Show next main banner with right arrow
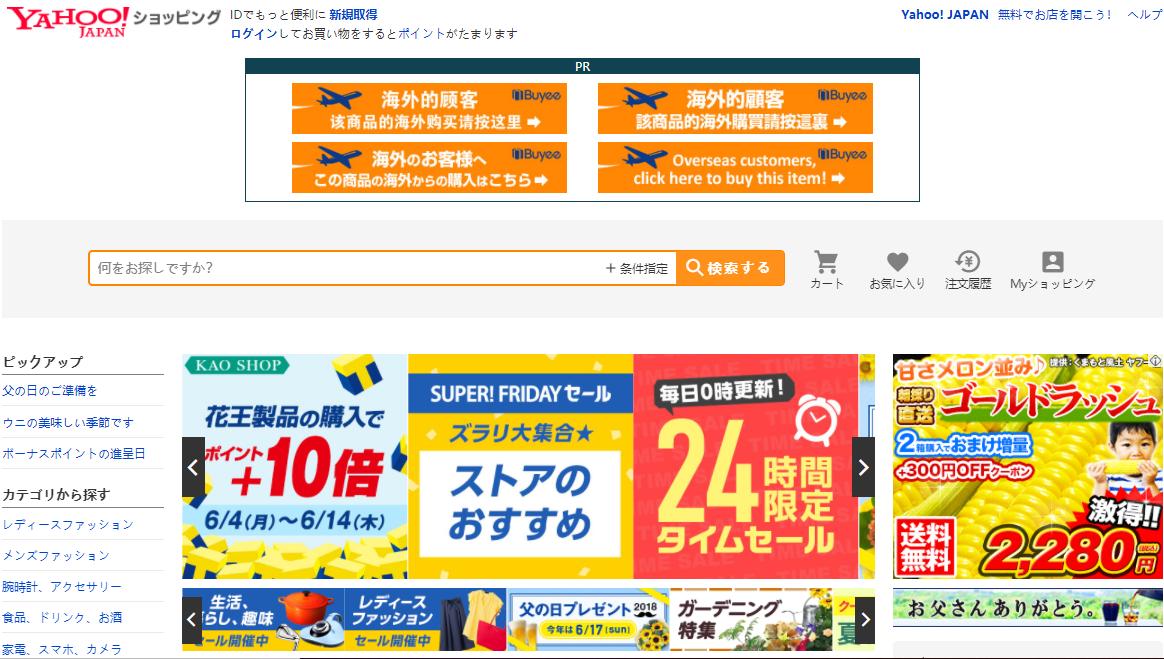This screenshot has height=659, width=1164. click(862, 467)
